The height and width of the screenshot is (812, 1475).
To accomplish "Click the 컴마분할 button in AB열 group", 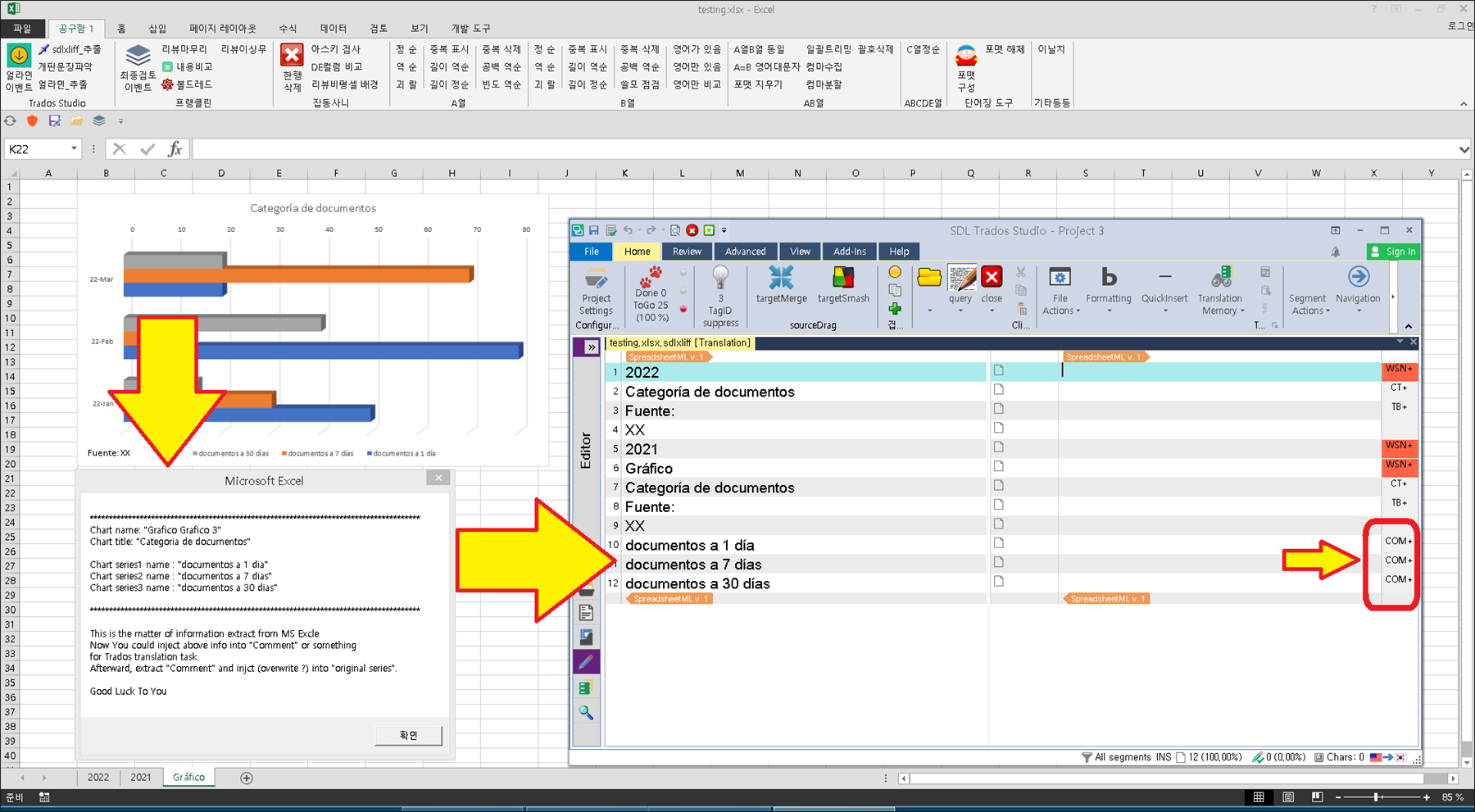I will (x=824, y=84).
